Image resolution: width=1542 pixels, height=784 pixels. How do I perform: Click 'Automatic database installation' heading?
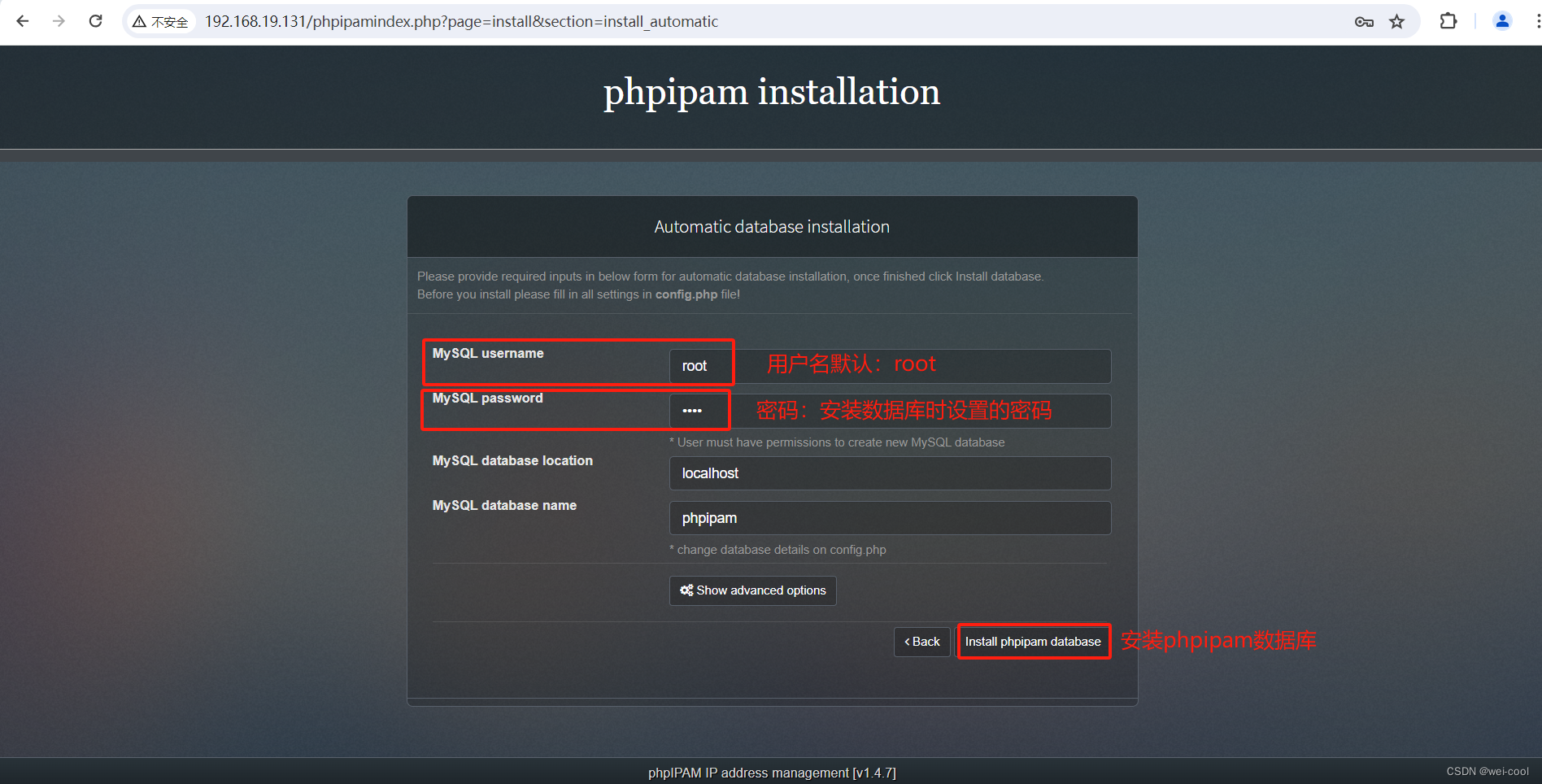[x=772, y=227]
